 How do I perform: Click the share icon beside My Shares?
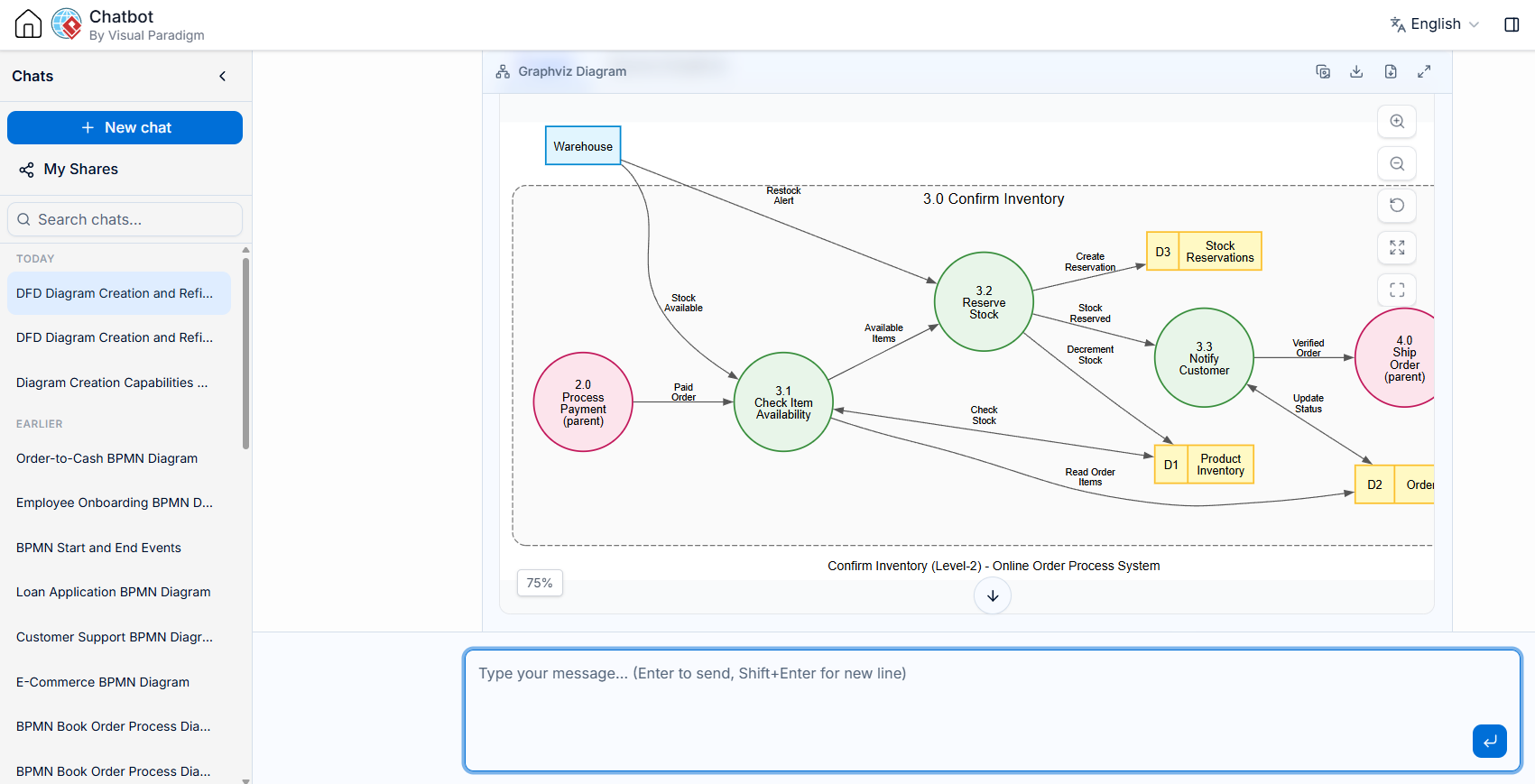tap(27, 170)
